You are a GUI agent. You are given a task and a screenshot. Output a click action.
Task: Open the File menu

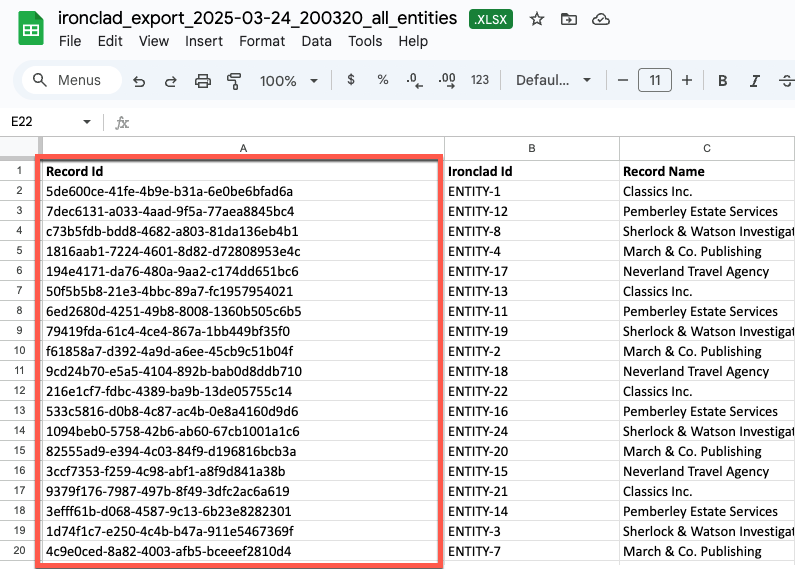tap(70, 41)
